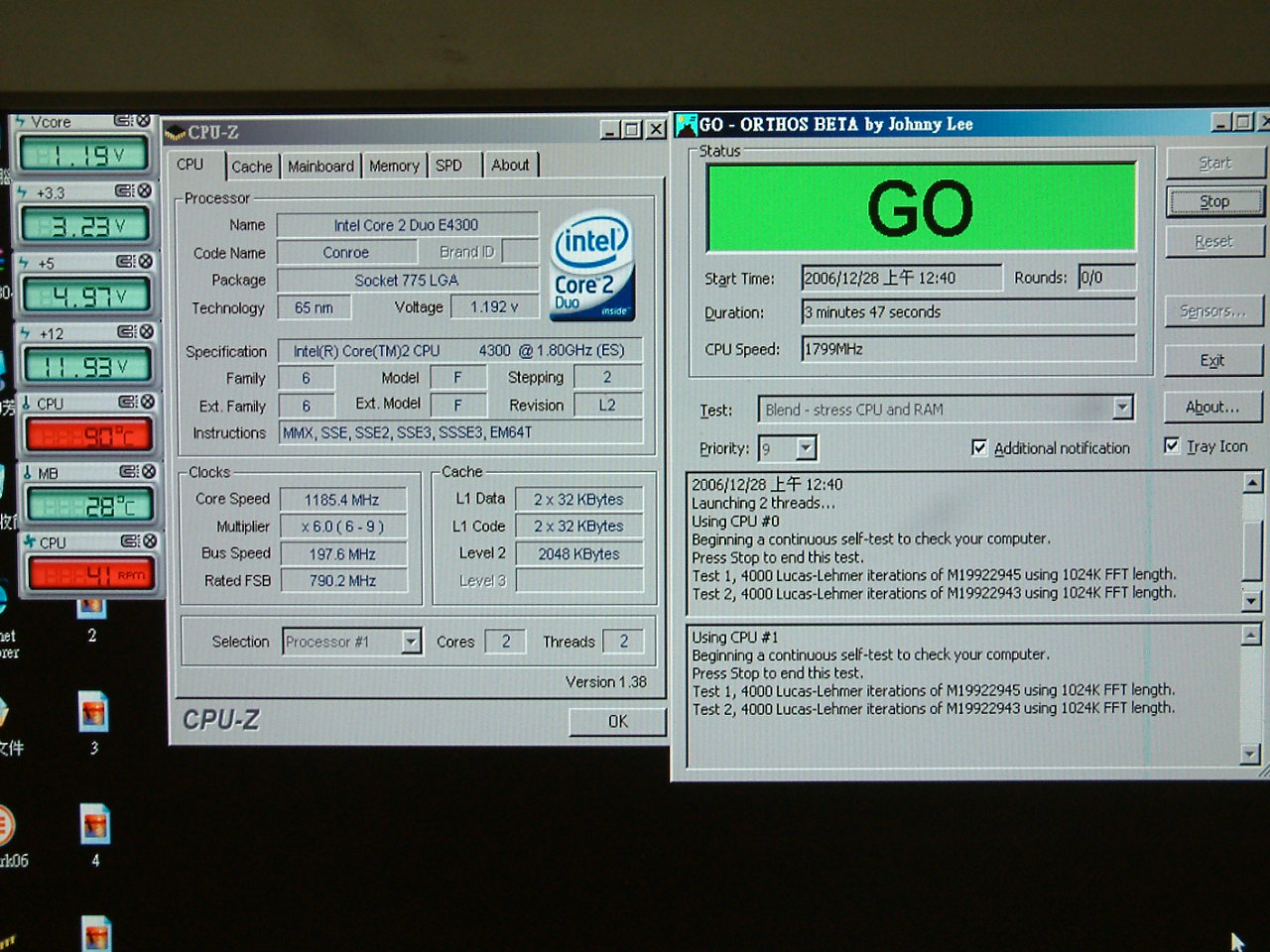Click OK button in CPU-Z window
Viewport: 1270px width, 952px height.
point(617,721)
